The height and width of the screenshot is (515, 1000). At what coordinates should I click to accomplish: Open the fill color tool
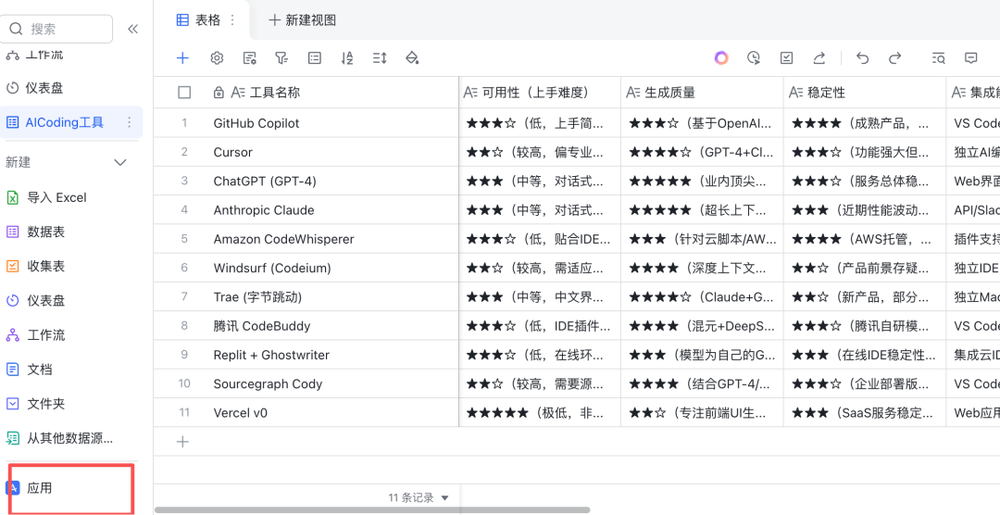tap(412, 58)
